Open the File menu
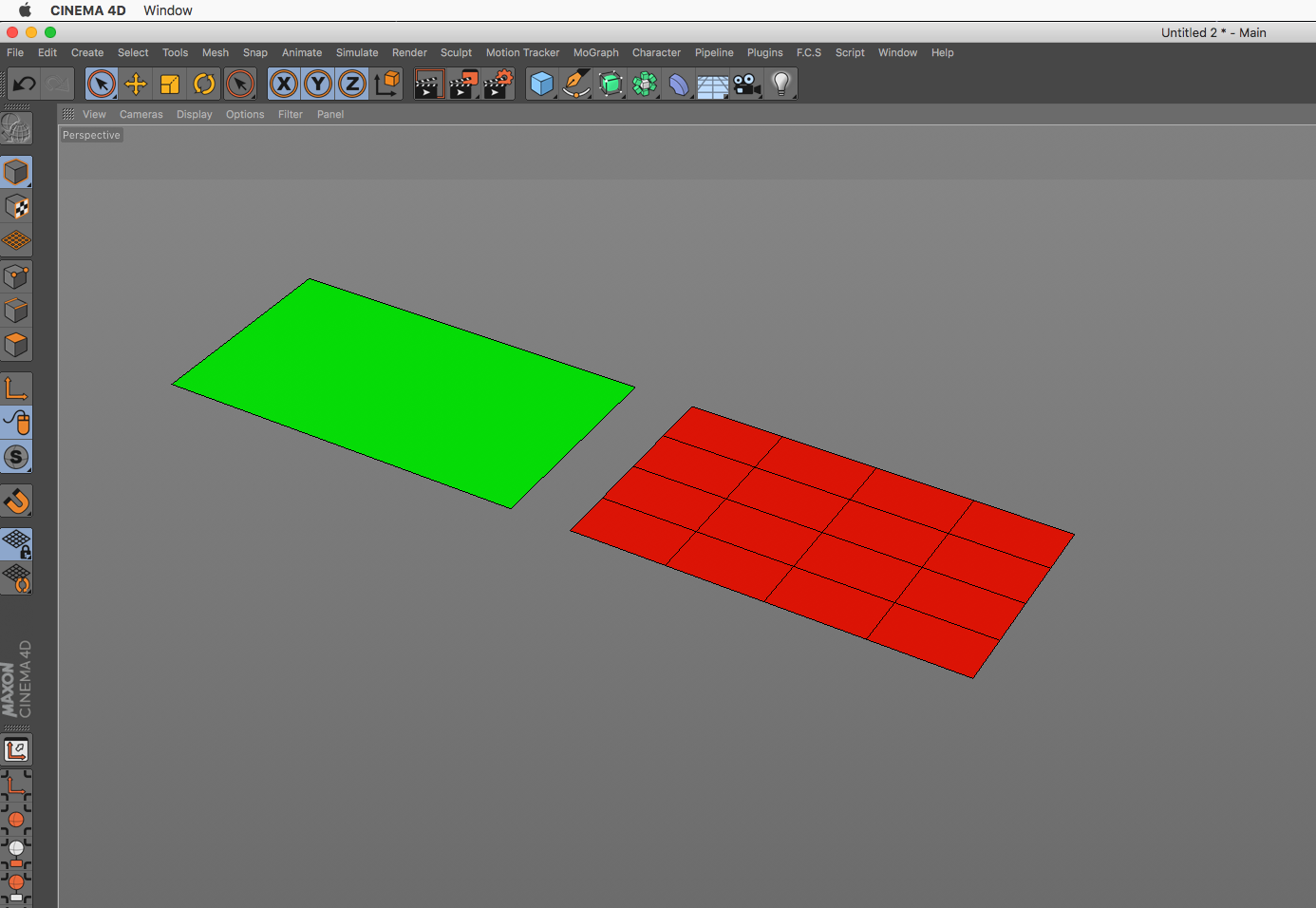The width and height of the screenshot is (1316, 908). (15, 52)
